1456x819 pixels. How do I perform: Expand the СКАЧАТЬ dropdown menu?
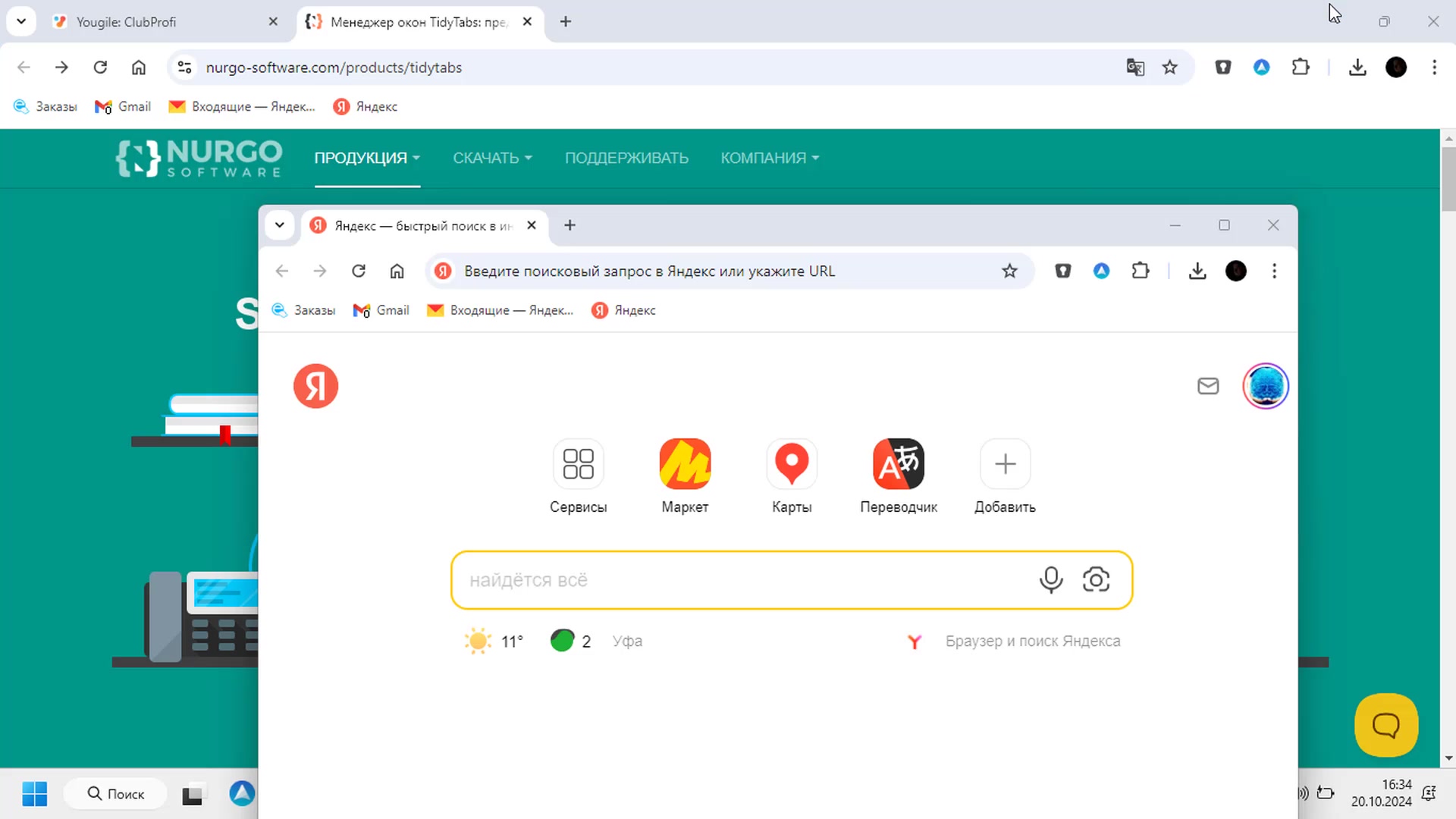[492, 158]
